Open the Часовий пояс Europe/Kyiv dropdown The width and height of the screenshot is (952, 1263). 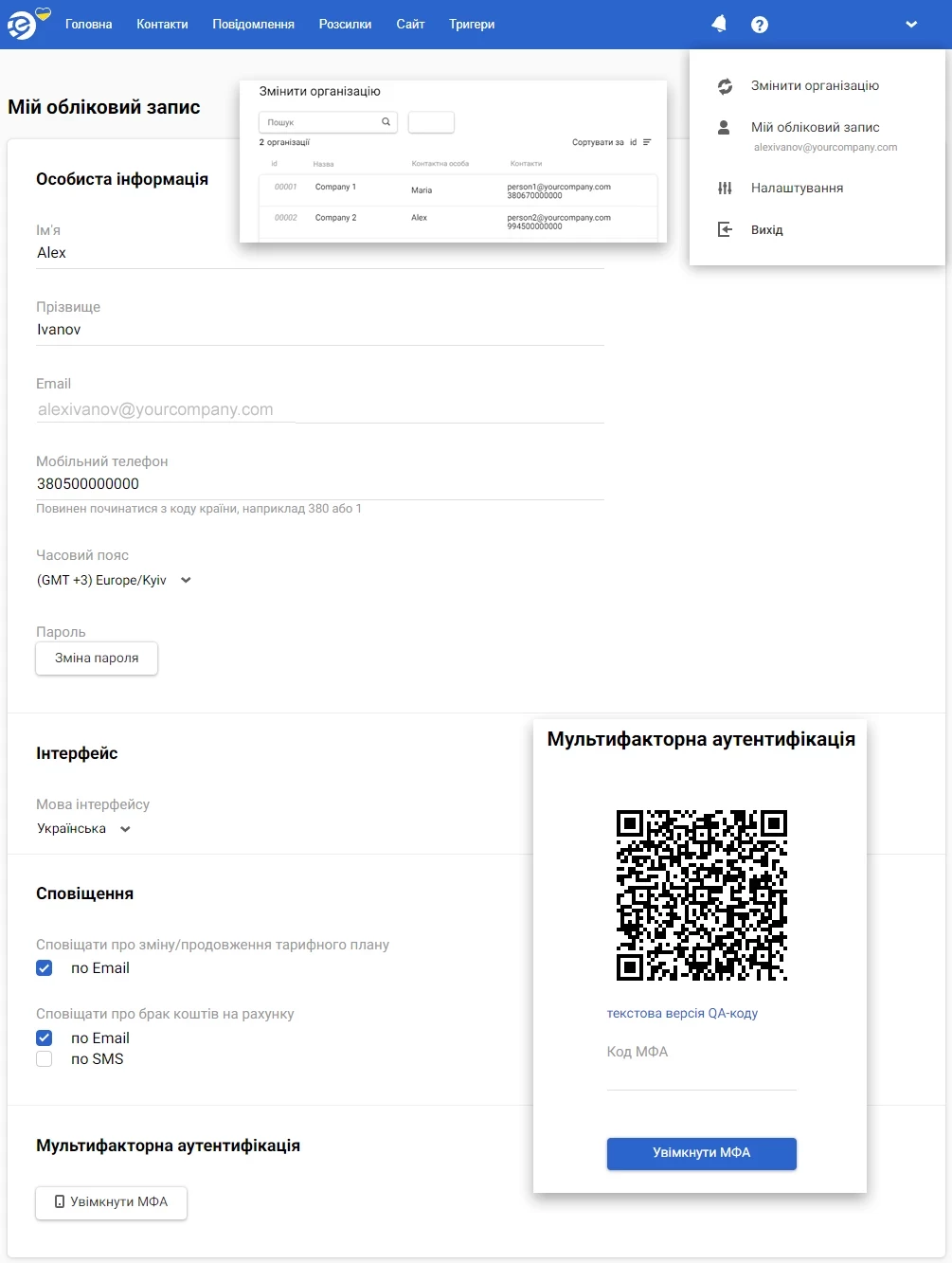(114, 580)
